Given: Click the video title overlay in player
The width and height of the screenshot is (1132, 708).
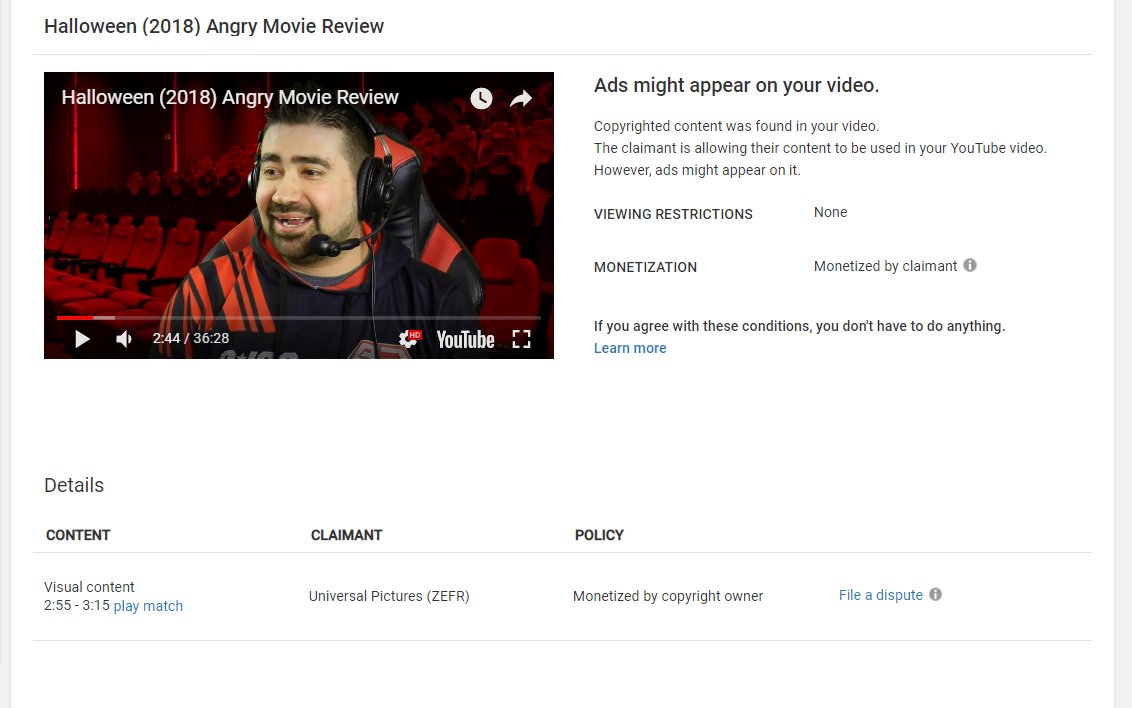Looking at the screenshot, I should [x=230, y=97].
